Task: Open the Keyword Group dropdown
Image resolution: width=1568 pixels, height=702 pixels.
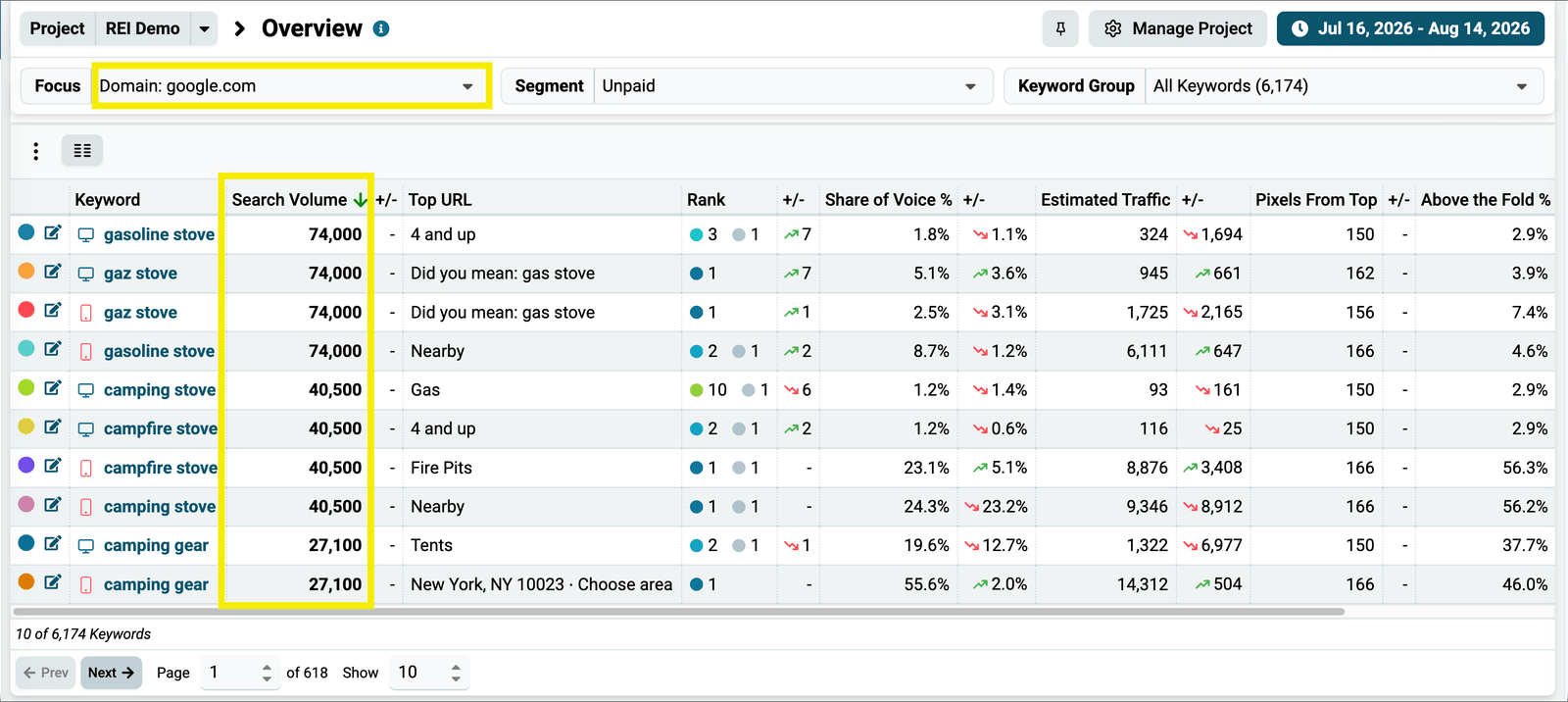Action: coord(1344,86)
